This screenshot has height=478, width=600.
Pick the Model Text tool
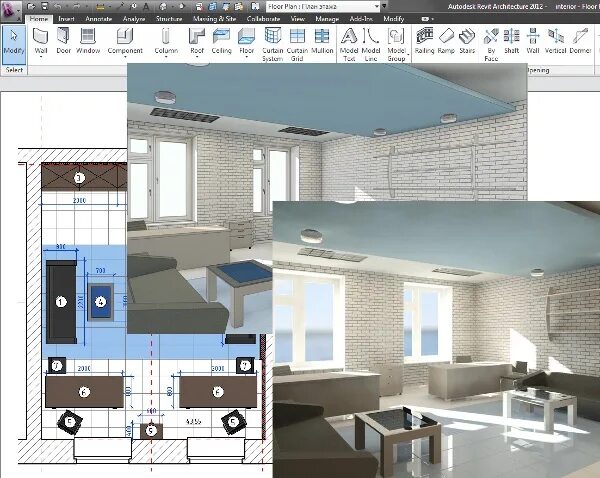tap(349, 44)
